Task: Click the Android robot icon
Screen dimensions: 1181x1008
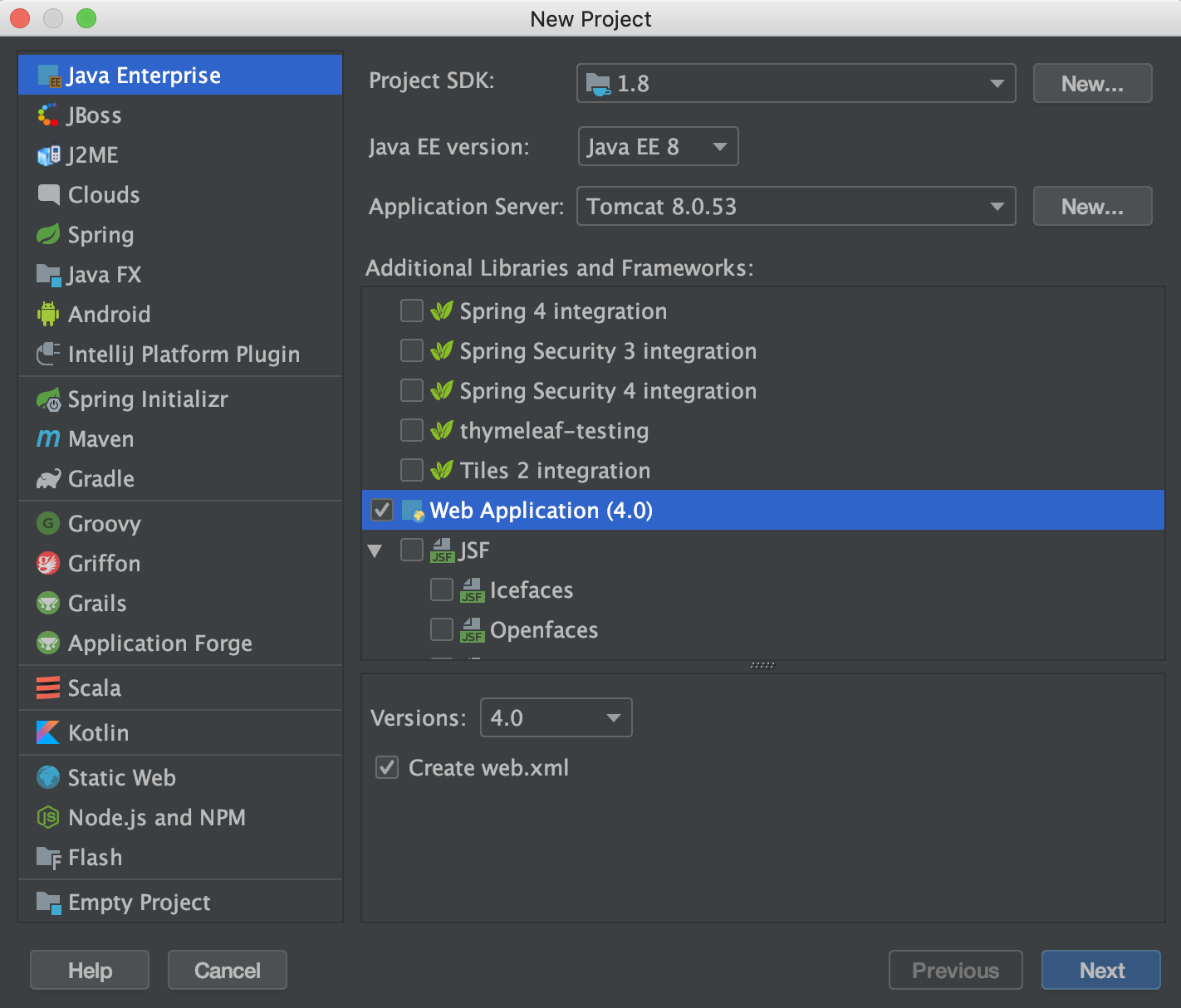Action: [48, 314]
